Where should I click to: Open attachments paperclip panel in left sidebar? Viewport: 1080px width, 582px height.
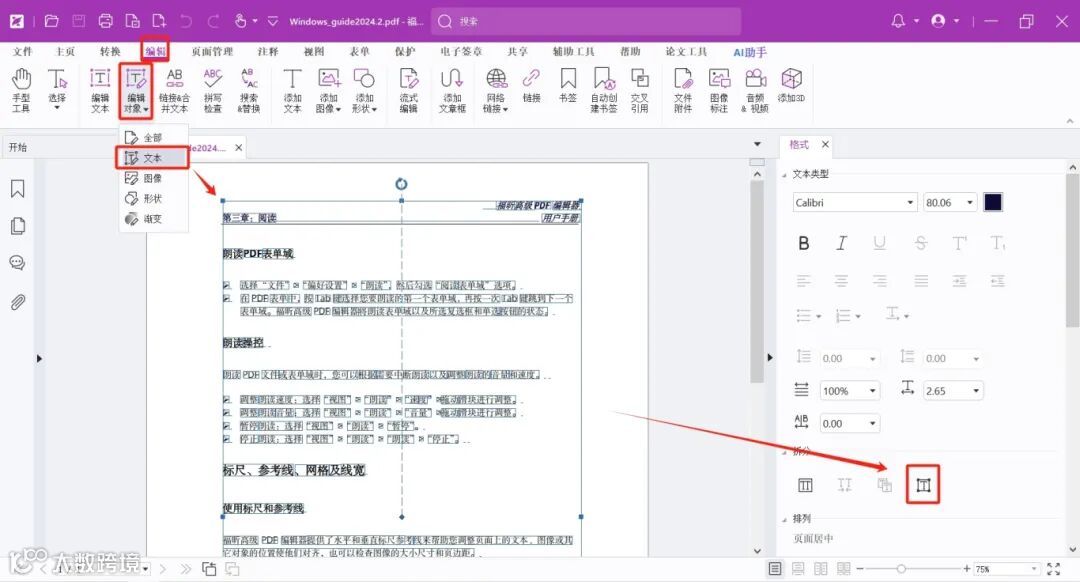pyautogui.click(x=18, y=302)
